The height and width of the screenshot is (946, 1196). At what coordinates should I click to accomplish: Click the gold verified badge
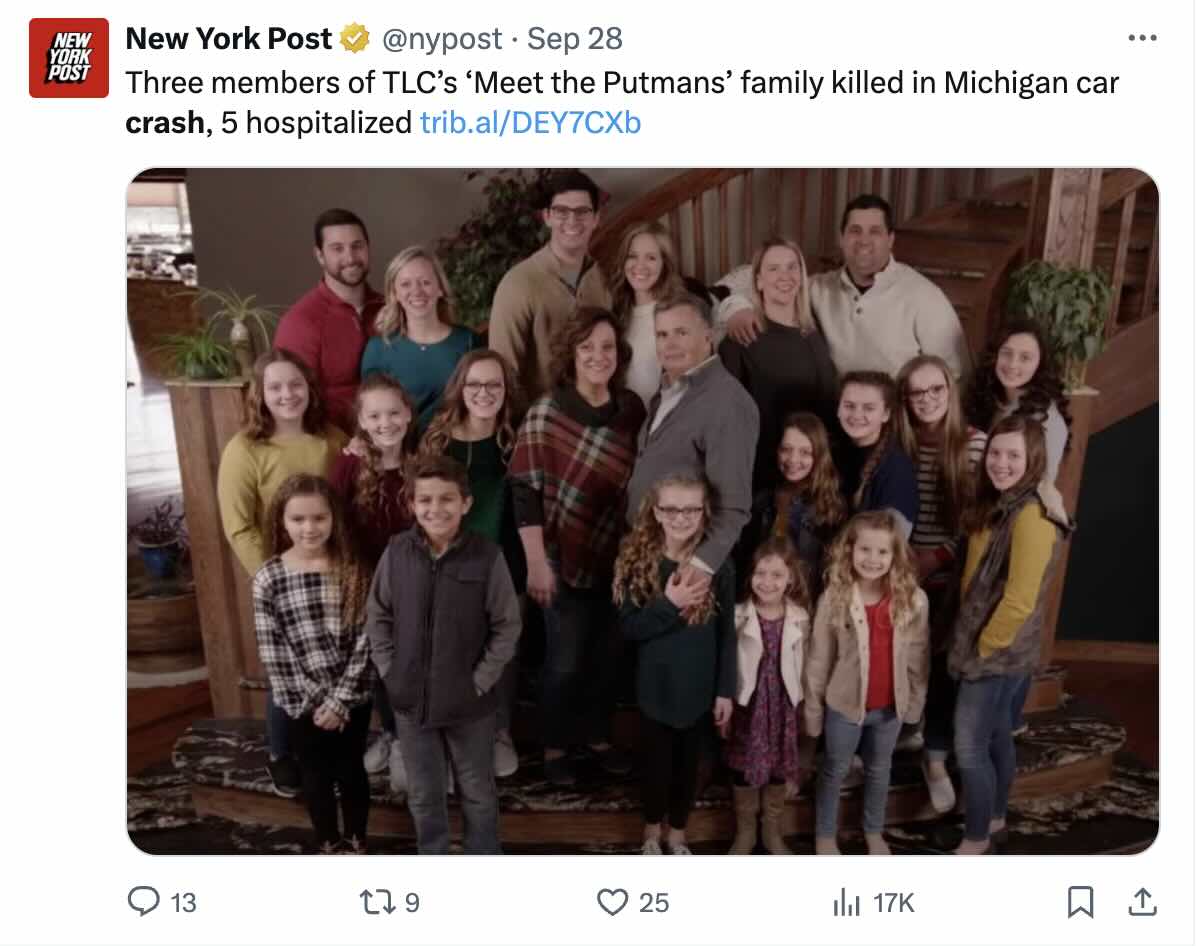click(x=353, y=39)
